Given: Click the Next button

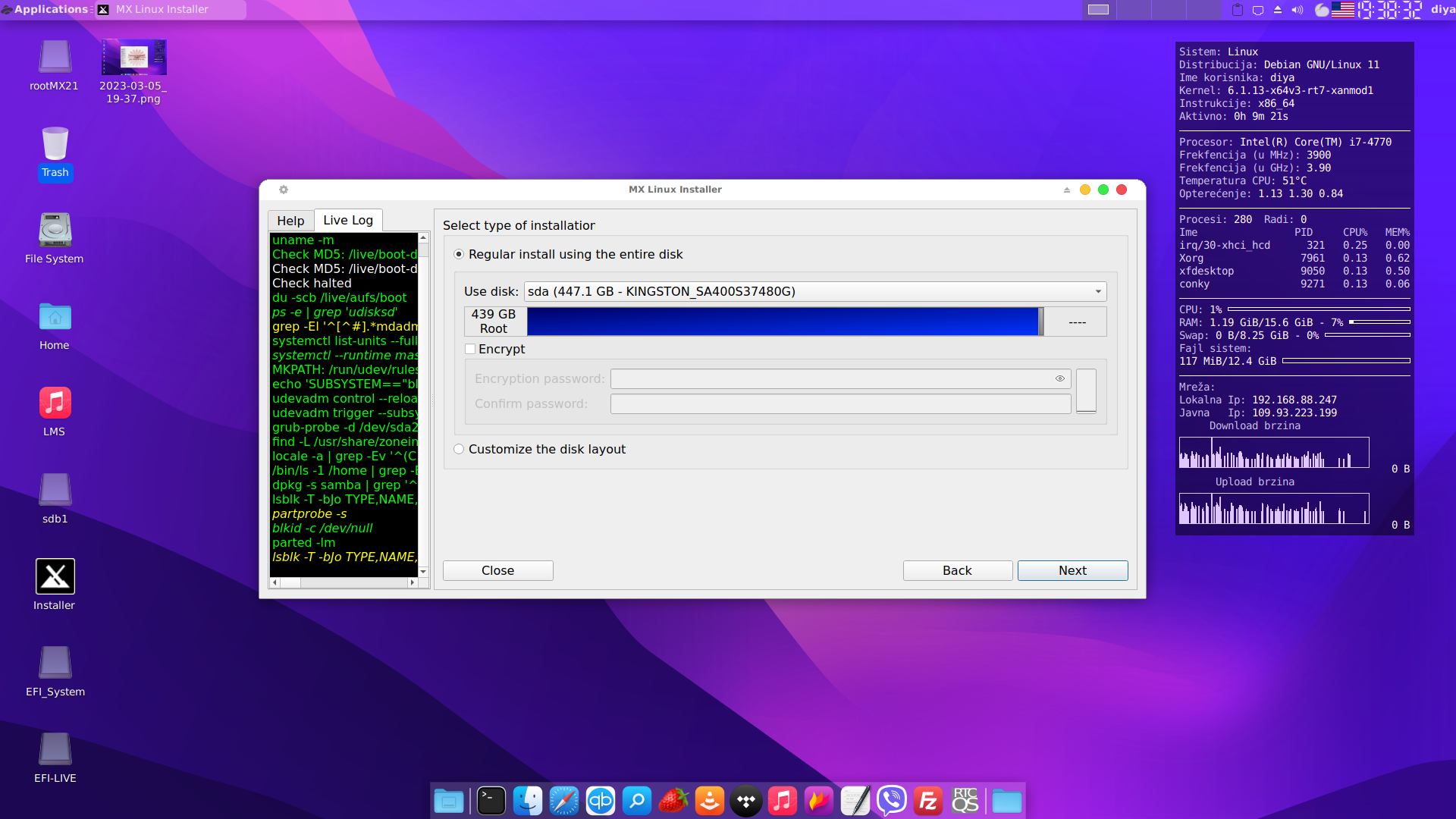Looking at the screenshot, I should tap(1073, 571).
